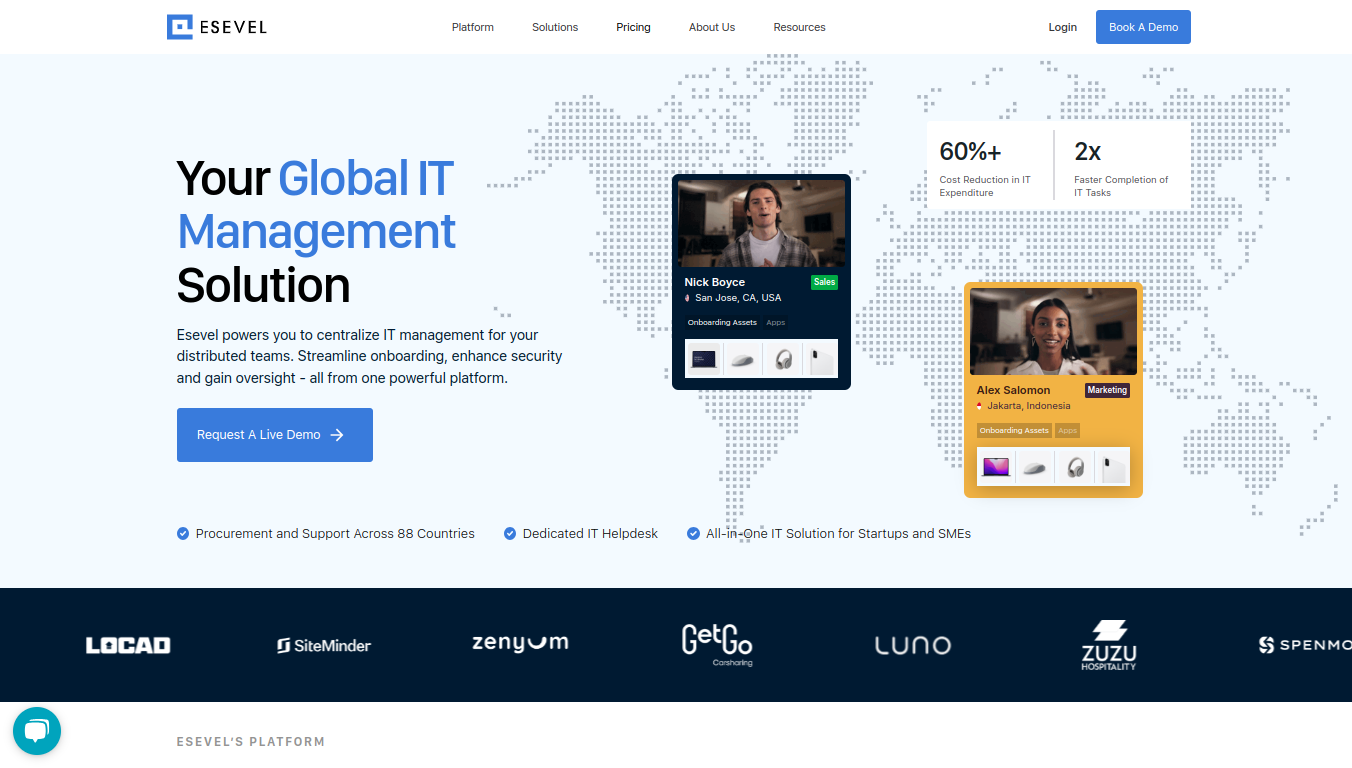Open the live chat widget bubble

(37, 731)
